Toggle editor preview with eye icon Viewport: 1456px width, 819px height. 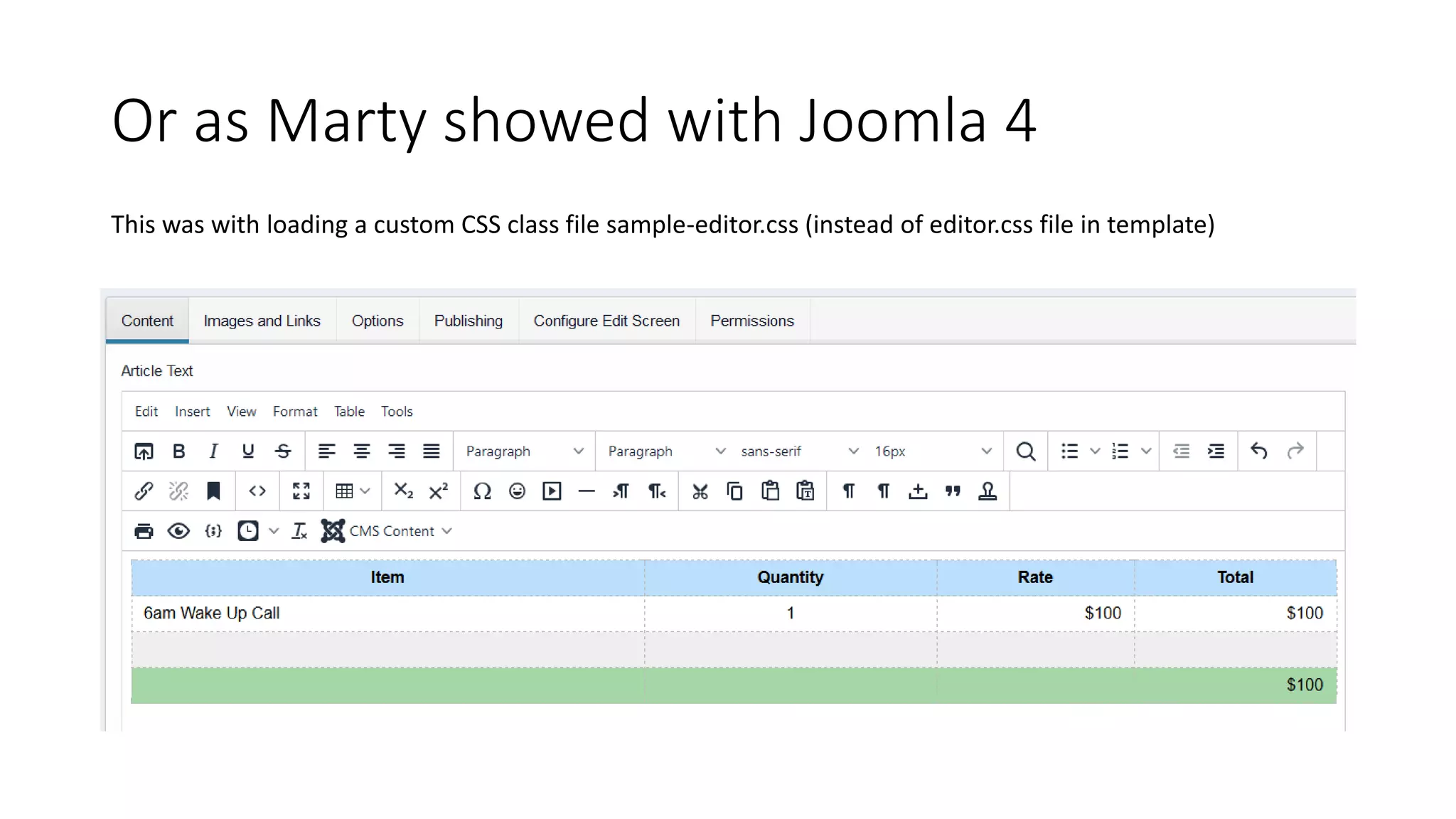click(178, 531)
